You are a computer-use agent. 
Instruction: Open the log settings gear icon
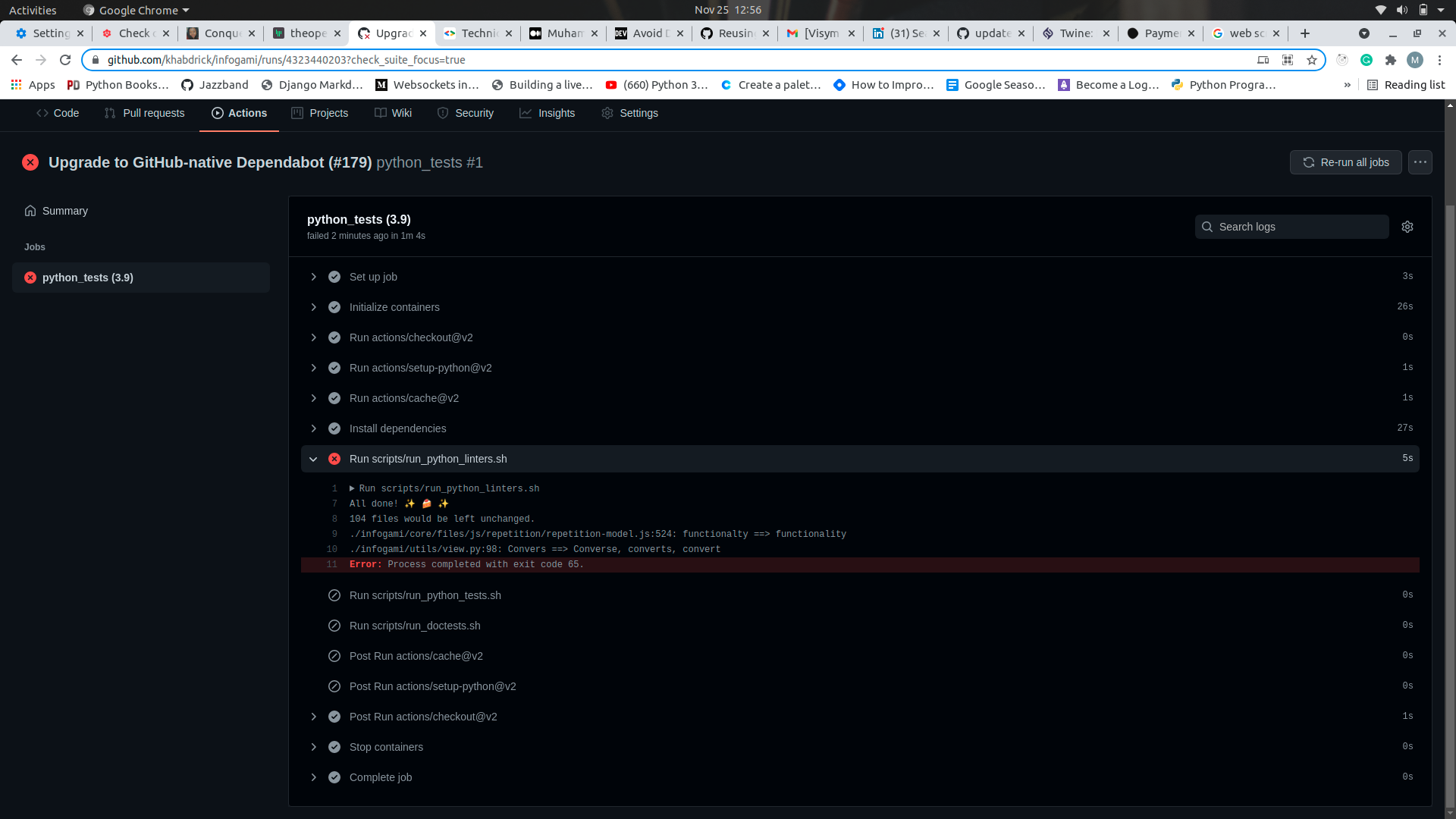(1407, 226)
